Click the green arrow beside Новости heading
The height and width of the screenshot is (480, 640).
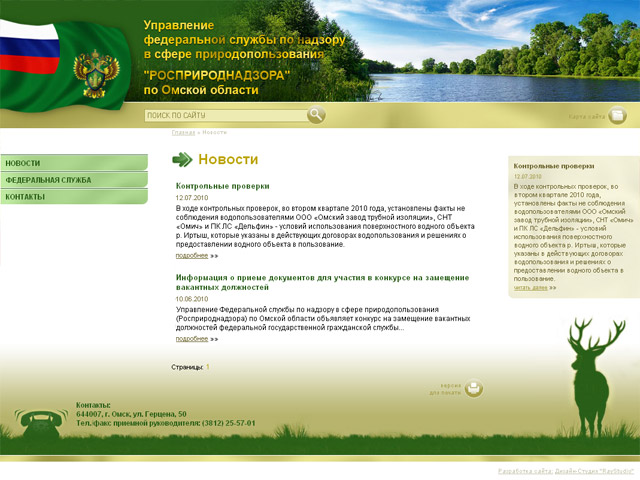(182, 160)
